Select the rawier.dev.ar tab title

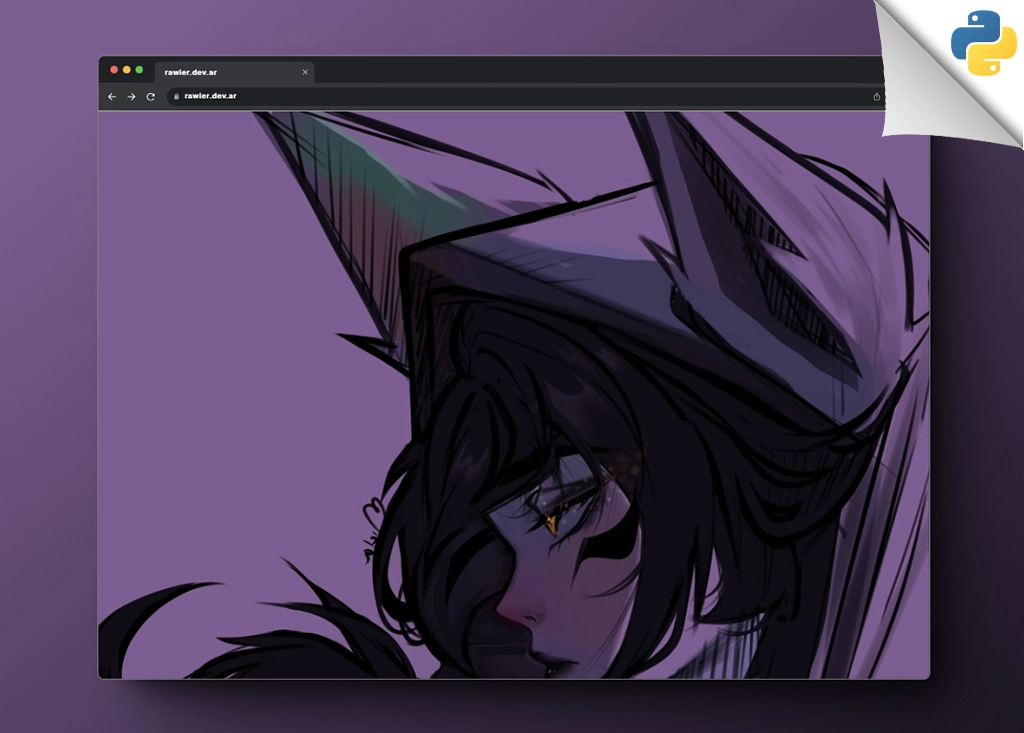click(191, 72)
